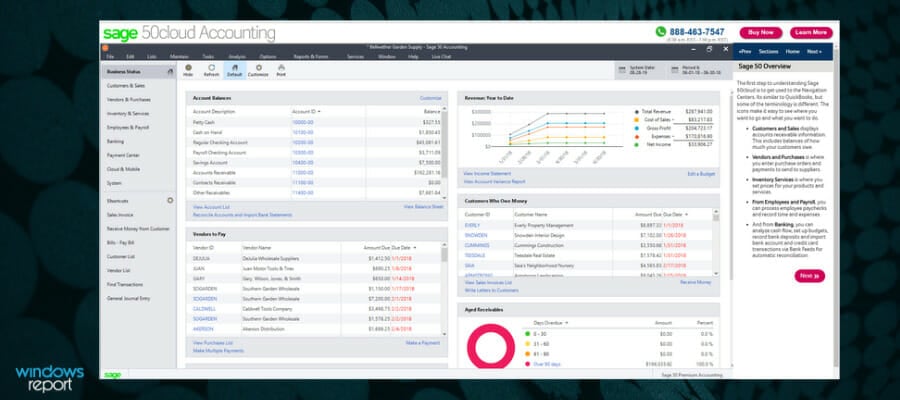Image resolution: width=900 pixels, height=400 pixels.
Task: Click the Business Status home icon
Action: pos(170,72)
